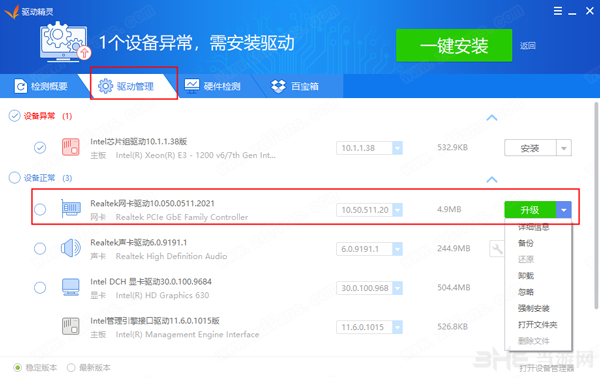Collapse the 设备正常 section chevron
Image resolution: width=600 pixels, height=378 pixels.
tap(492, 179)
